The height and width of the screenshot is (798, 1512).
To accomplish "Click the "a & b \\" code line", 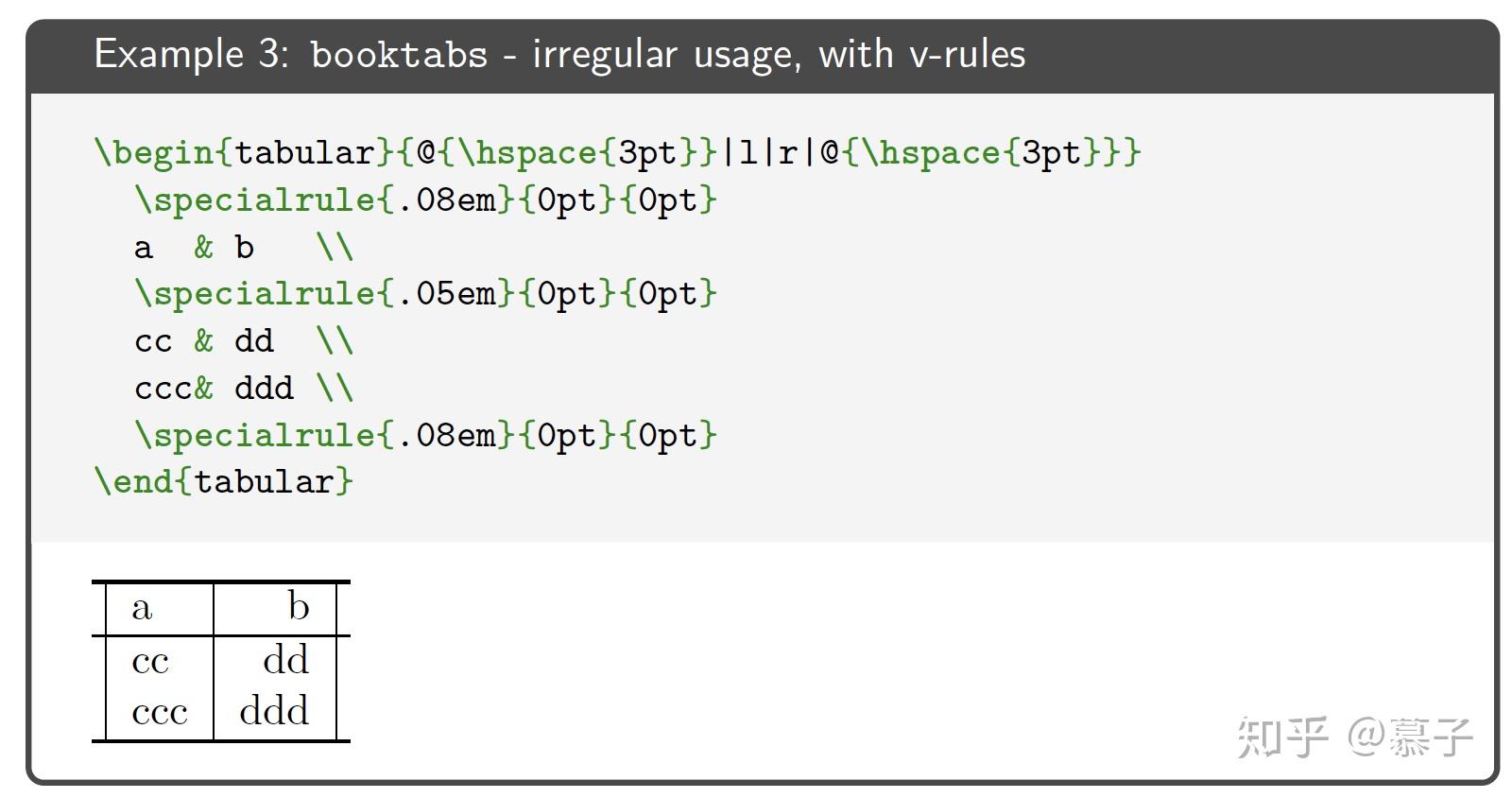I will pos(243,247).
